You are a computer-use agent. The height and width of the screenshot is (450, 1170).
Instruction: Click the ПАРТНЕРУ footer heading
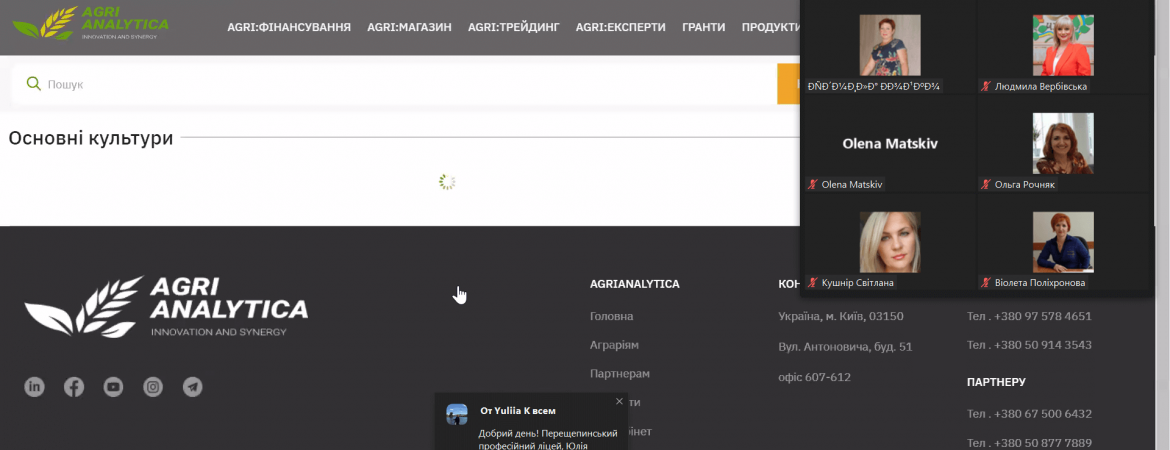pos(996,382)
